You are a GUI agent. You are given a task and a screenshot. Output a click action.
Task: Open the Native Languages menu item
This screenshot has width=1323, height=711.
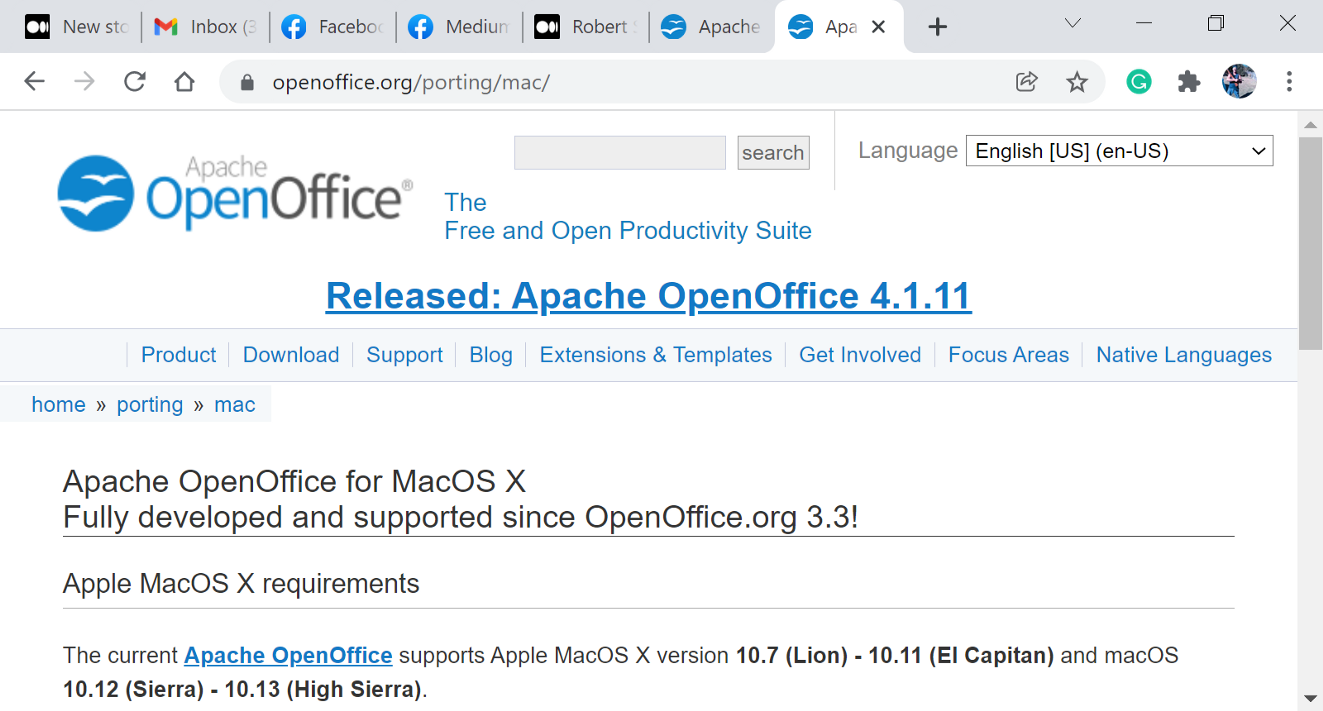coord(1184,355)
